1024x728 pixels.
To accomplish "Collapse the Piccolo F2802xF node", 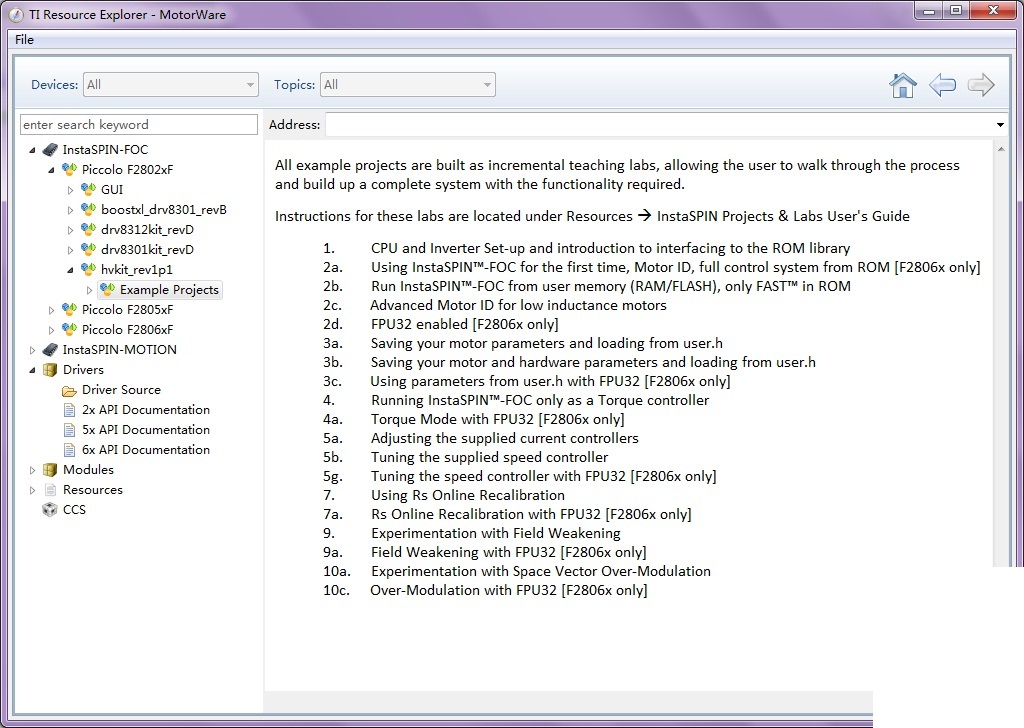I will click(52, 170).
